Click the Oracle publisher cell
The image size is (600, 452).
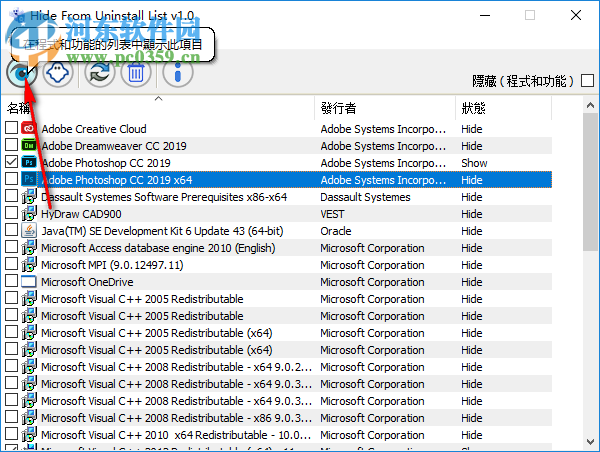tap(336, 231)
